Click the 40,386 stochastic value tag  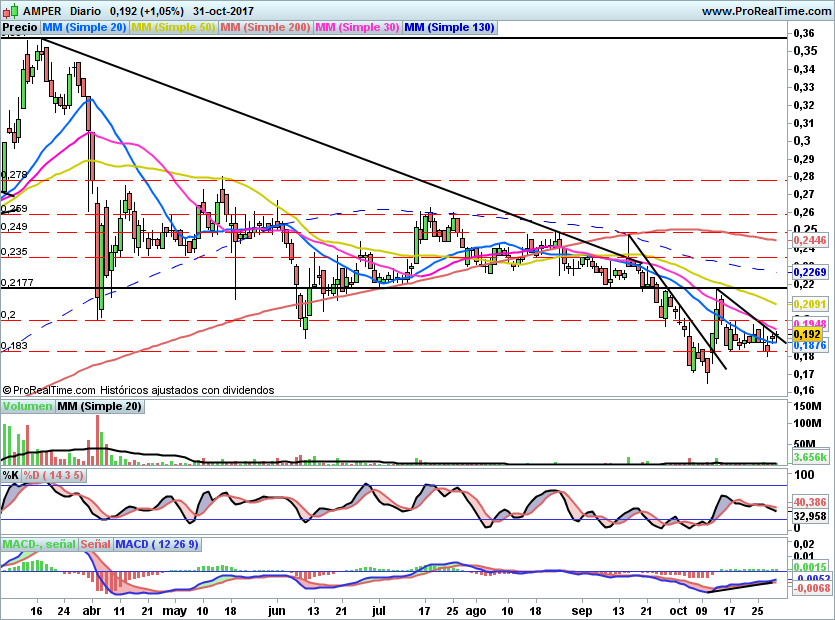coord(806,502)
